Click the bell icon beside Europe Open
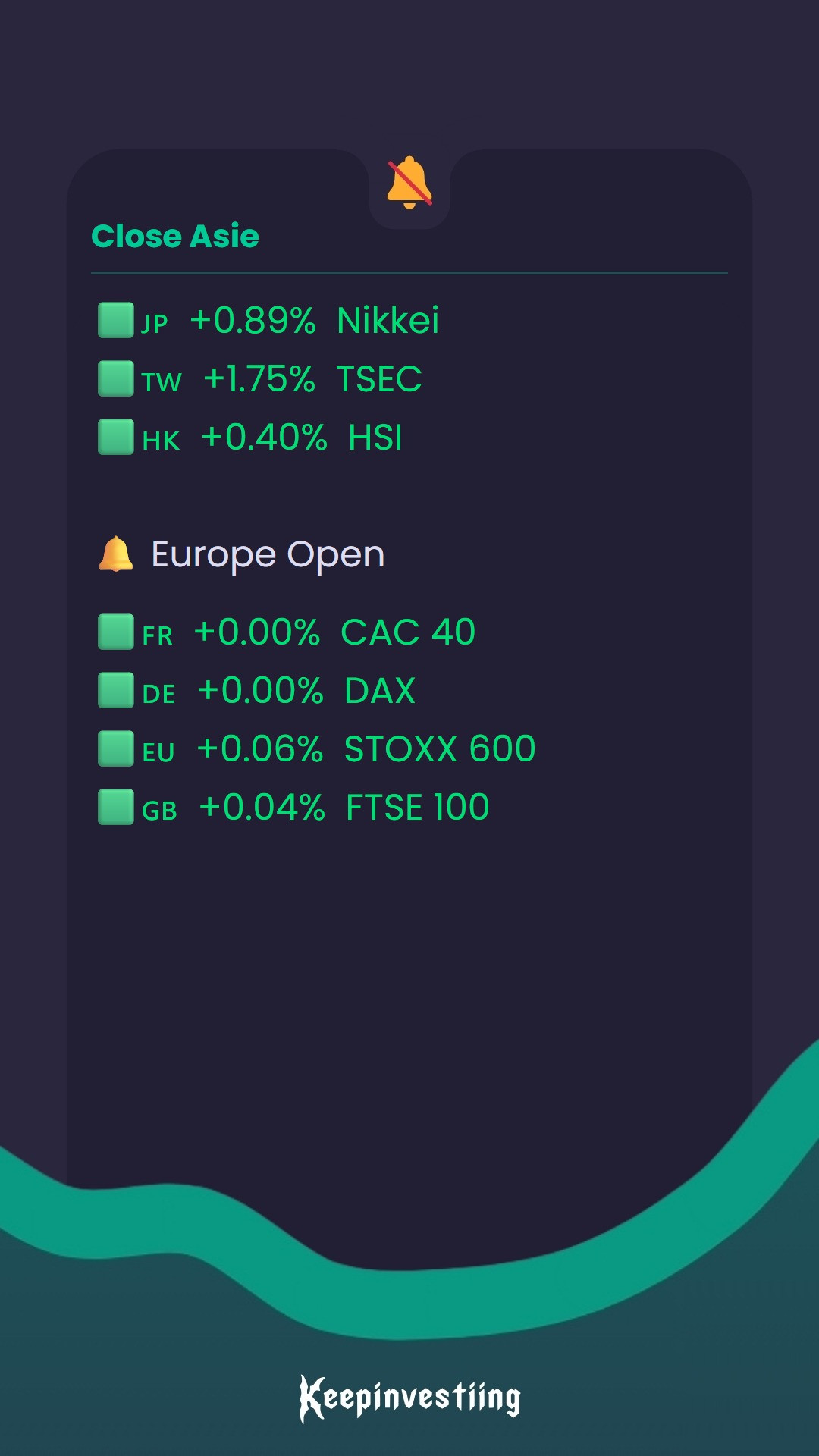 tap(116, 554)
